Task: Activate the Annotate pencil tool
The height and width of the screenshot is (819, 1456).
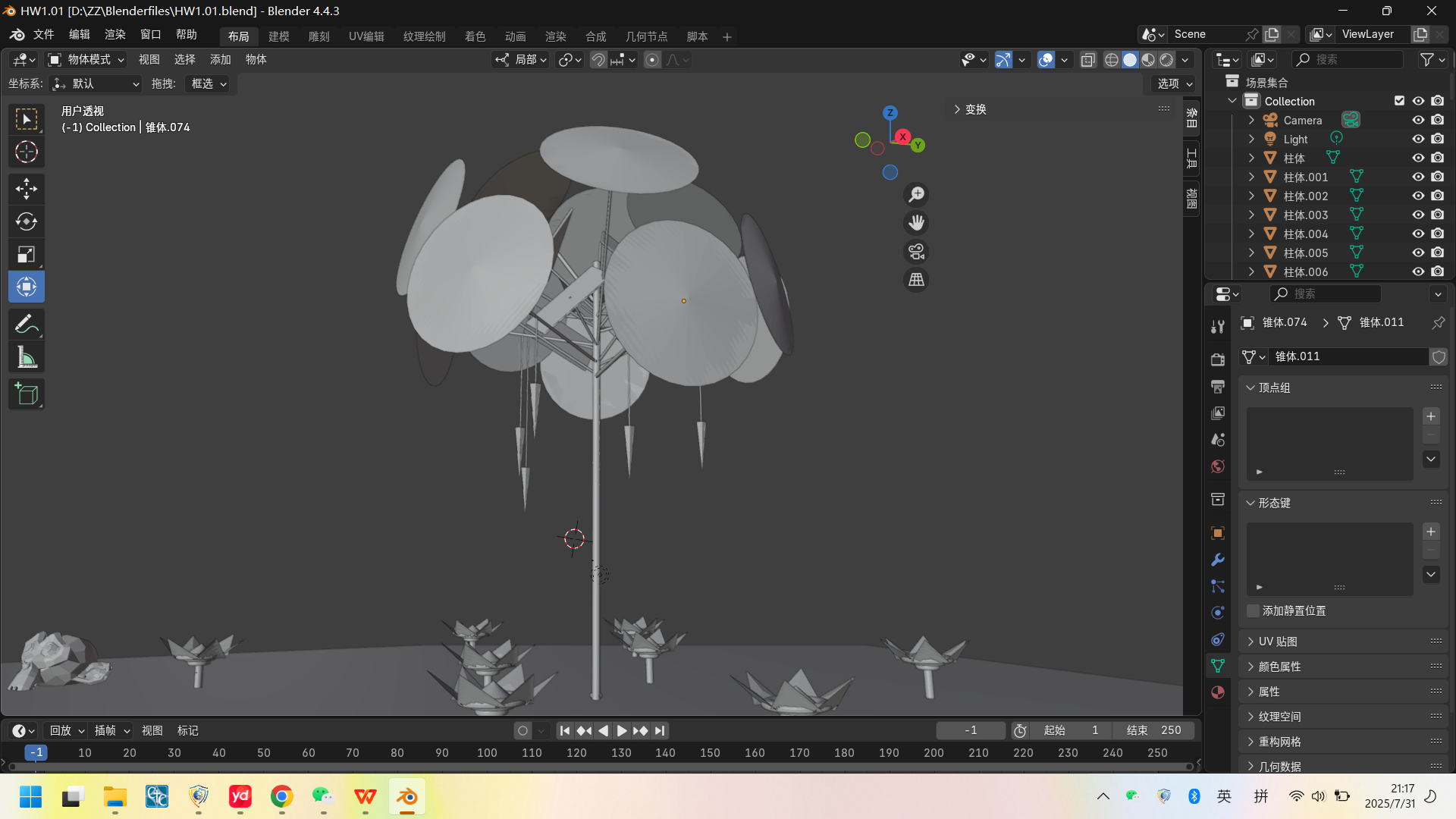Action: tap(27, 325)
